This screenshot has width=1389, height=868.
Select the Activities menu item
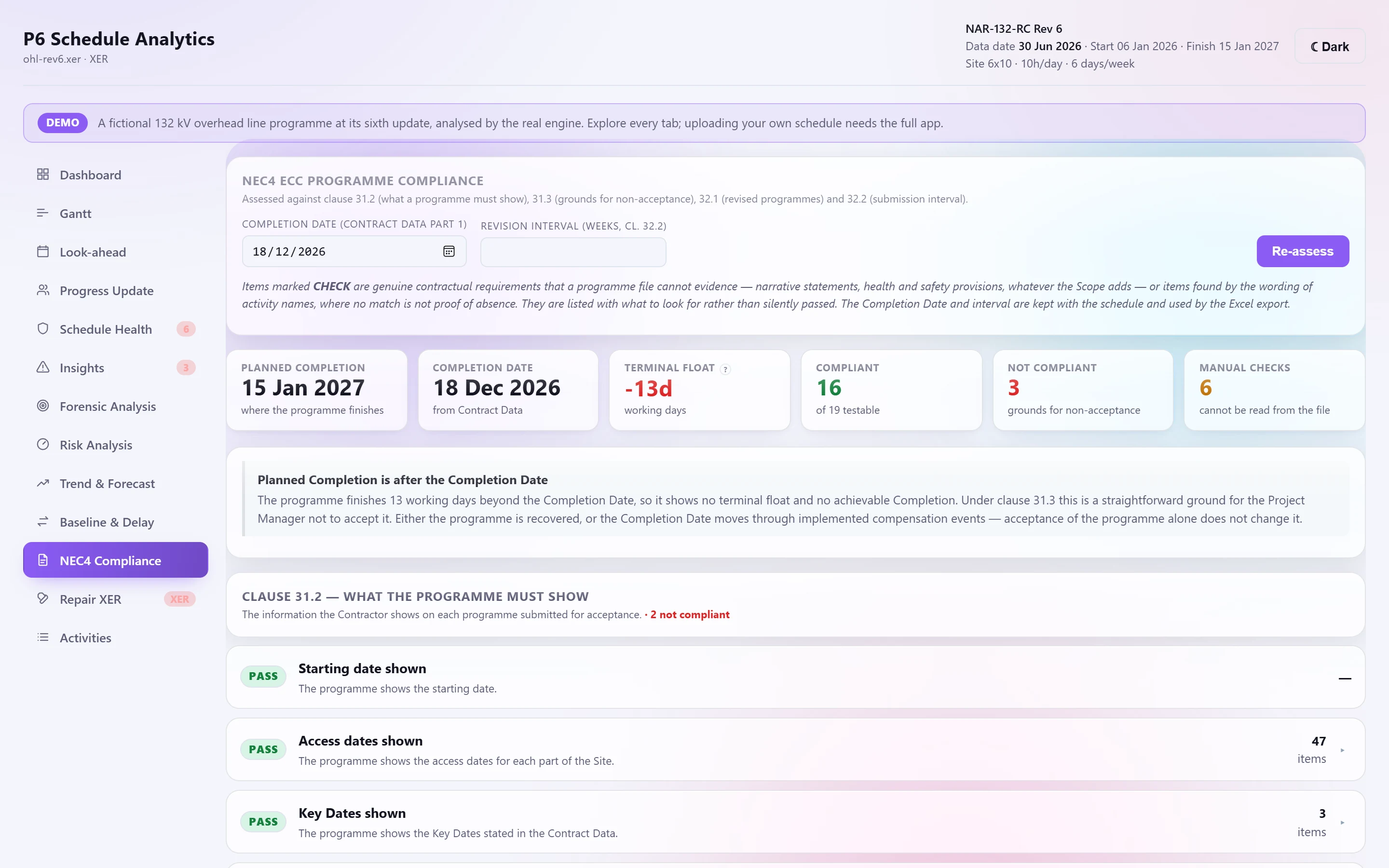[115, 637]
